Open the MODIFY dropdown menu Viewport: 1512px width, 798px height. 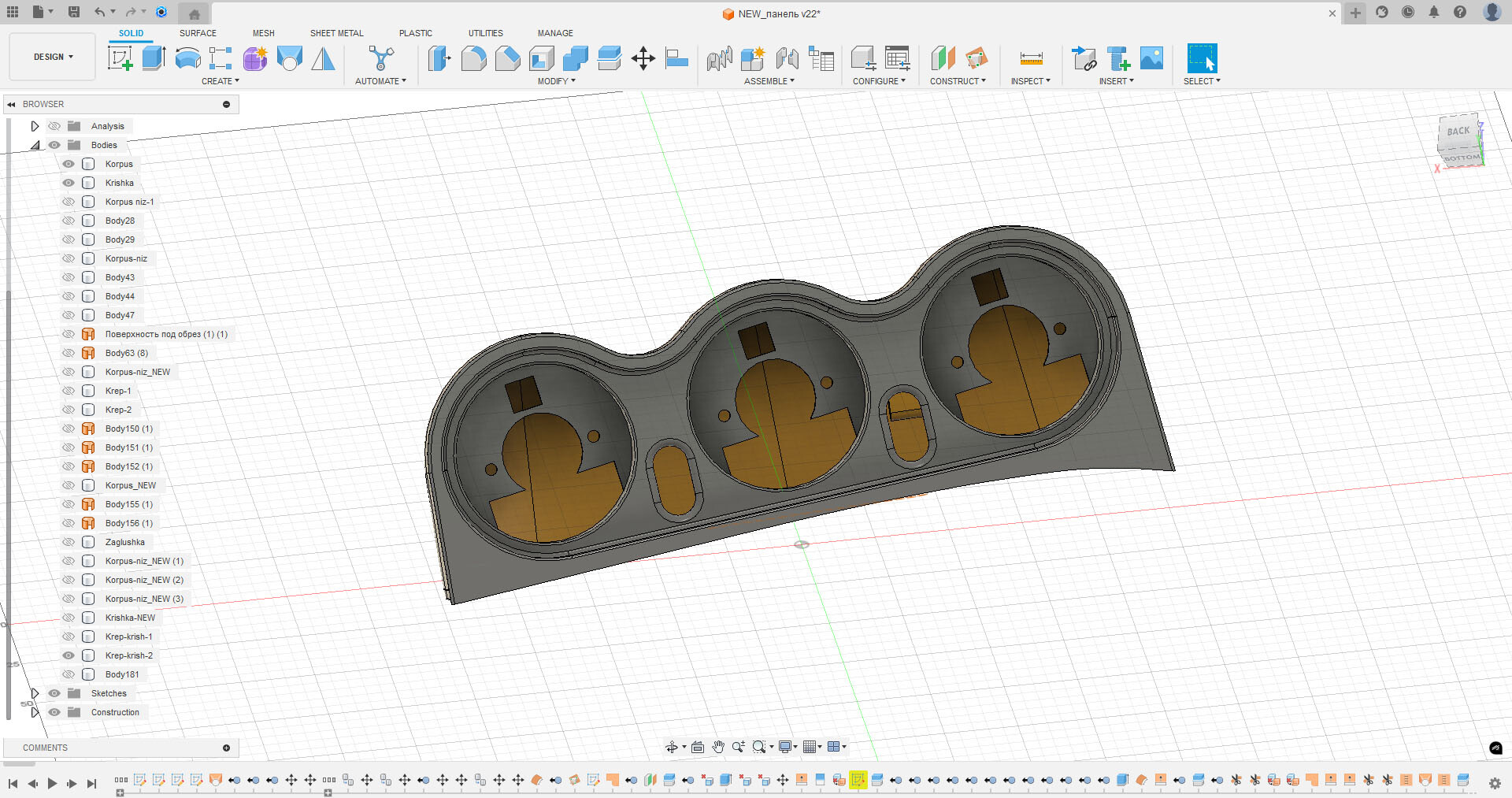point(557,81)
